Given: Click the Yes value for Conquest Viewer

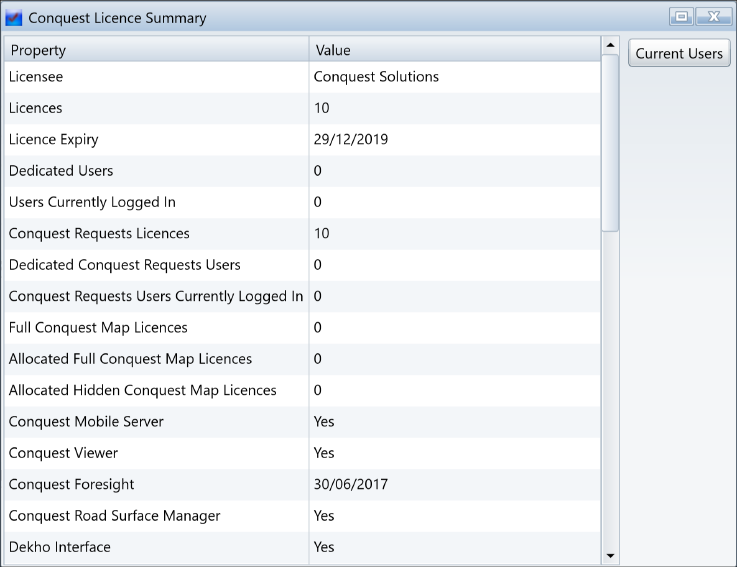Looking at the screenshot, I should [324, 453].
